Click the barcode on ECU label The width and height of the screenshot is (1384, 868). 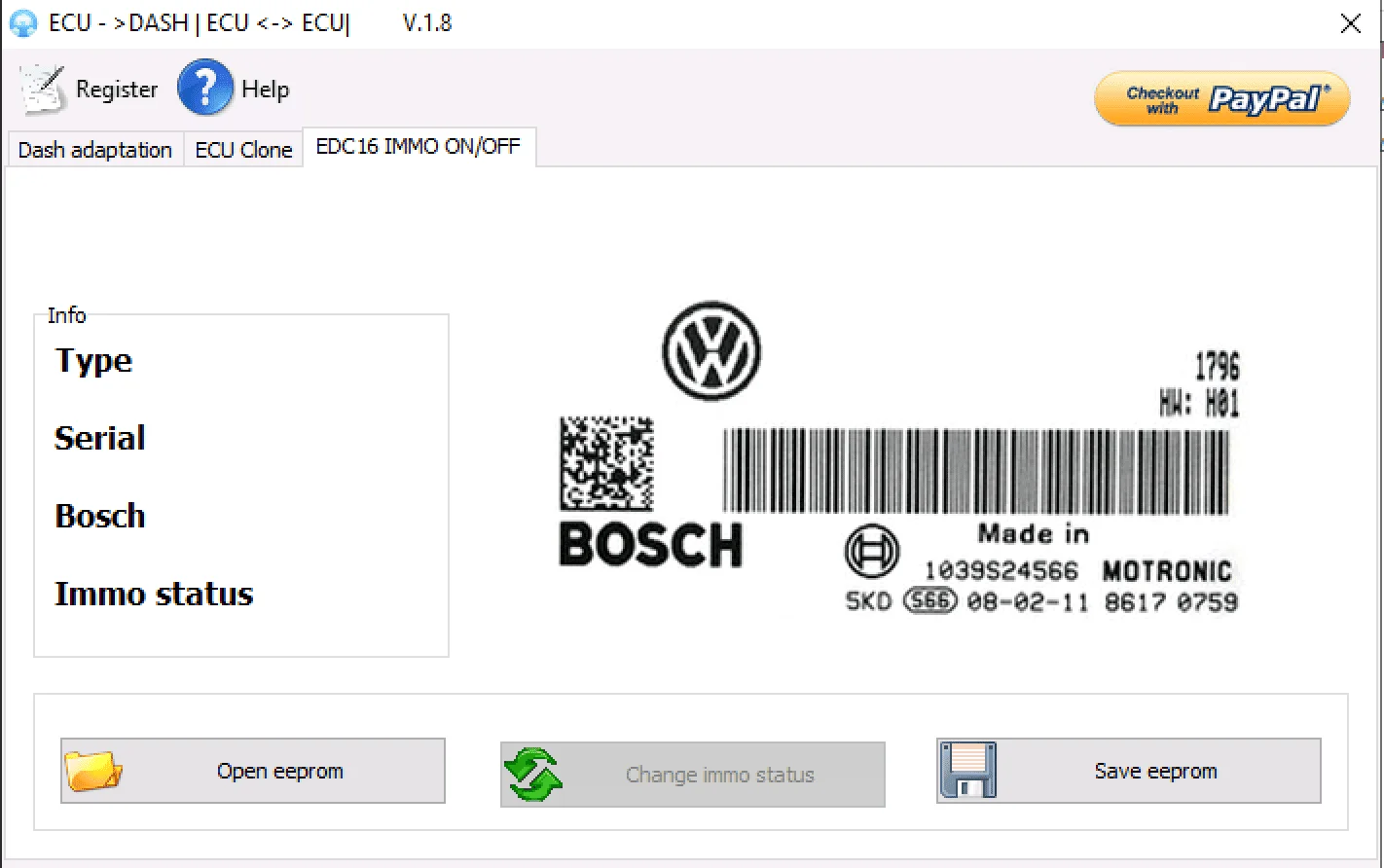click(976, 471)
